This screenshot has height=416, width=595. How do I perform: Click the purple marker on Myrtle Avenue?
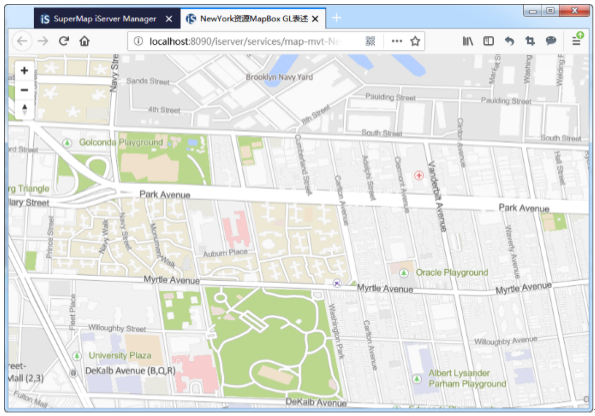tap(337, 283)
